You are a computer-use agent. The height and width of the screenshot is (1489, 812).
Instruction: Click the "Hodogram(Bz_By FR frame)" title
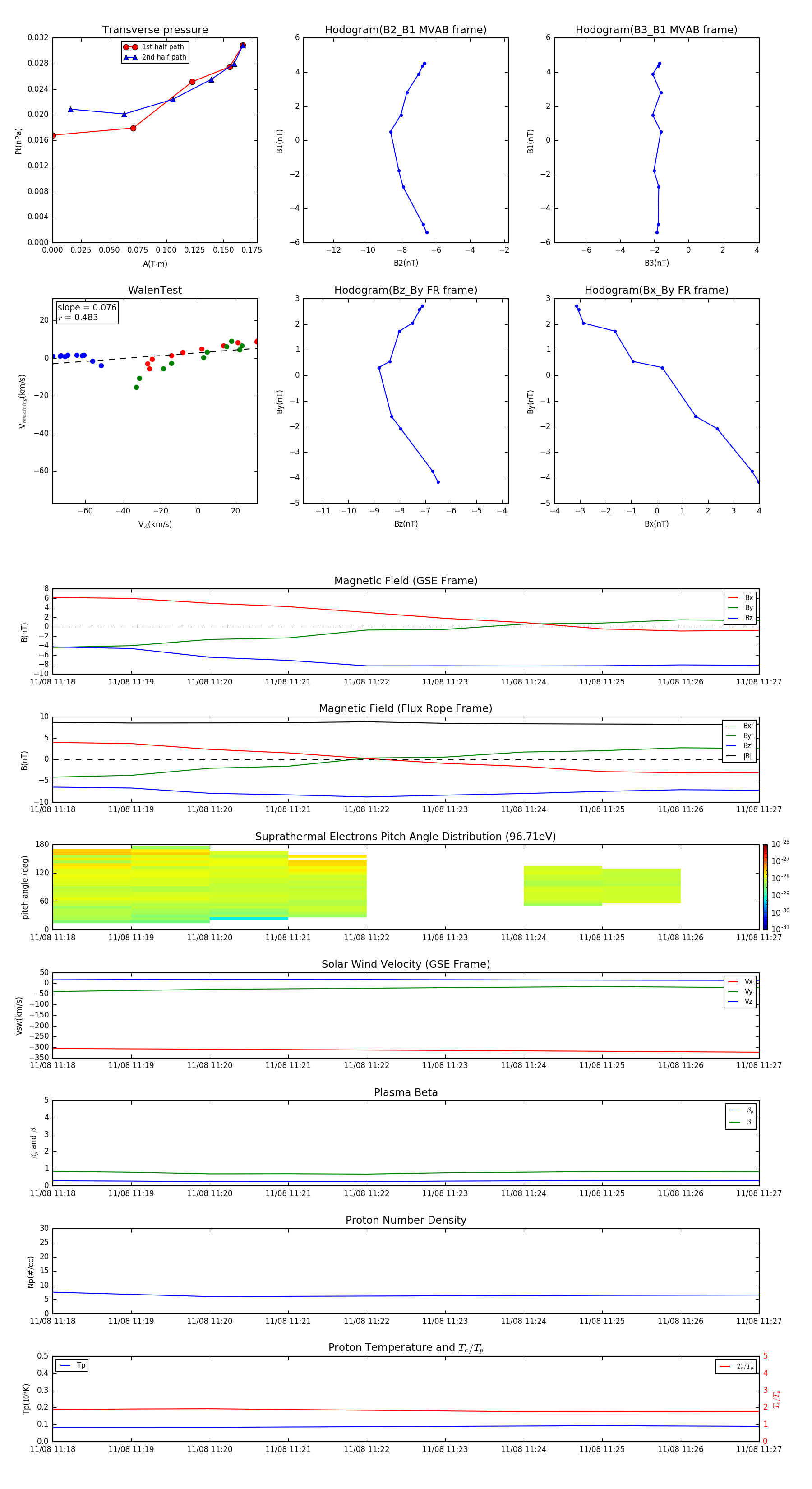coord(406,290)
